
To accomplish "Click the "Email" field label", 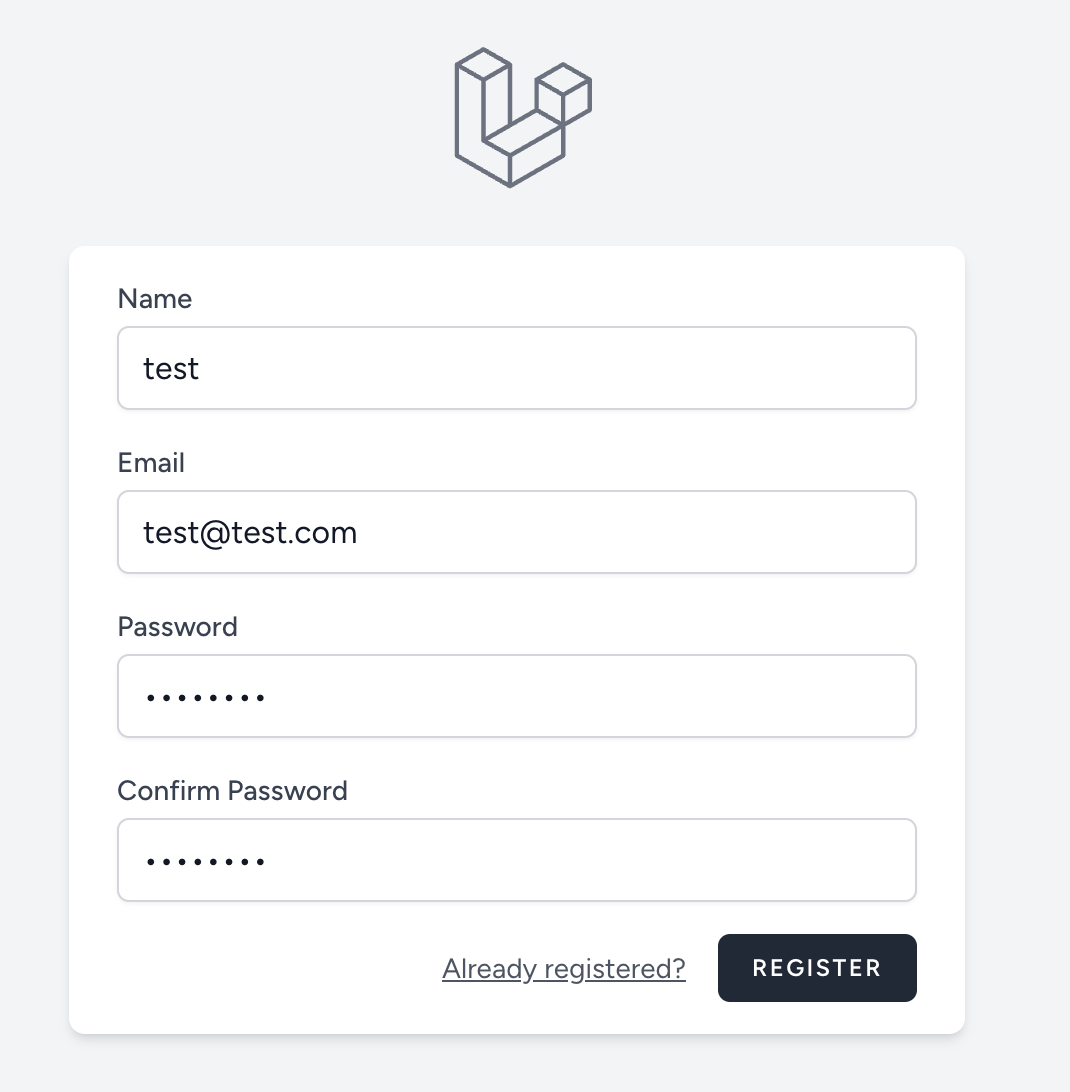I will coord(151,463).
